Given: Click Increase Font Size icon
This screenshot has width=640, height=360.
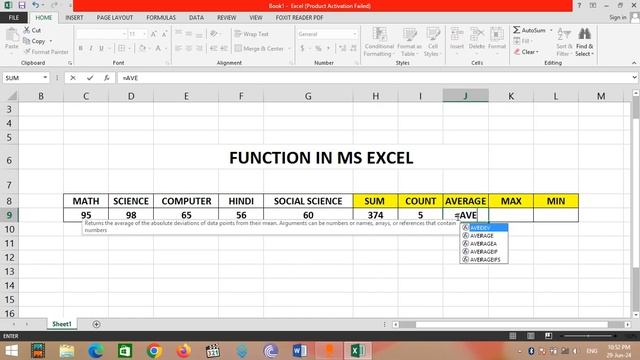Looking at the screenshot, I should click(153, 34).
